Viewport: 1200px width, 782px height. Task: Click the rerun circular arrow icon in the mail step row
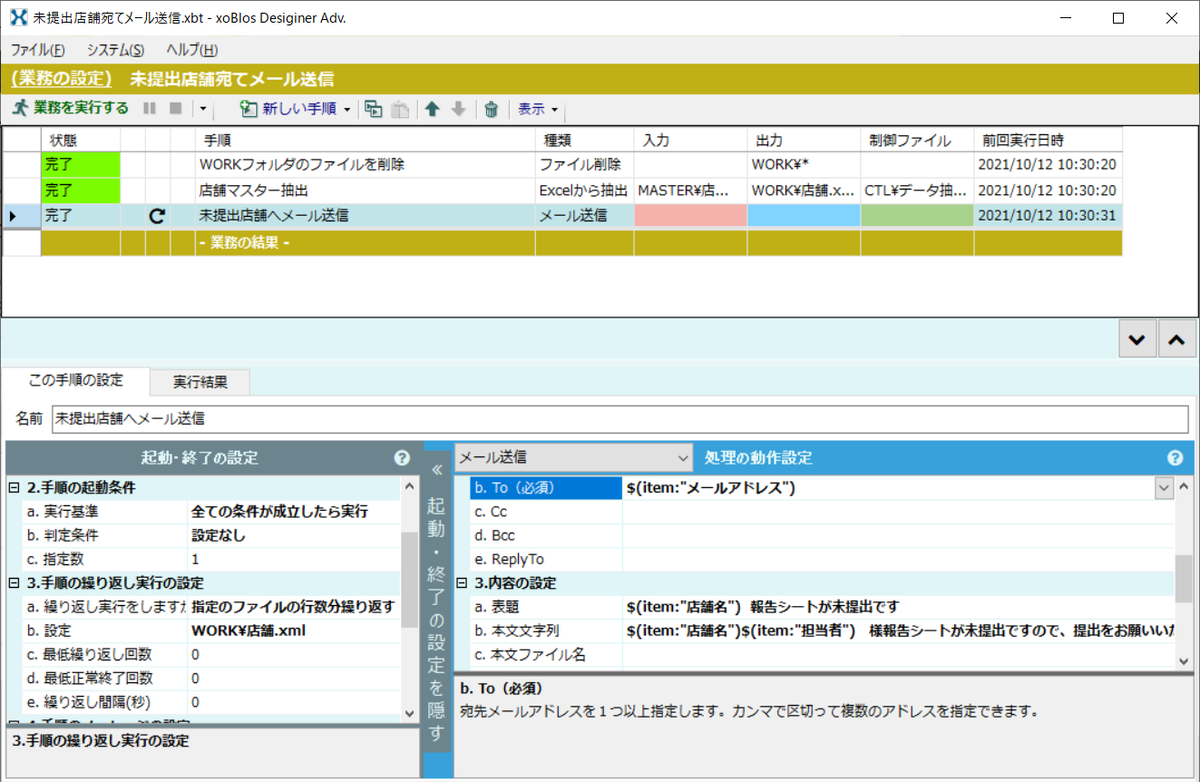tap(157, 215)
